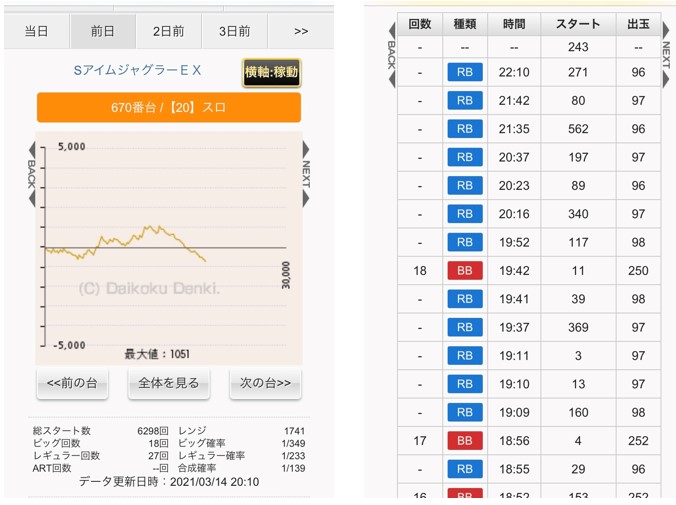Click start count 562 in 21:35 row

click(578, 129)
